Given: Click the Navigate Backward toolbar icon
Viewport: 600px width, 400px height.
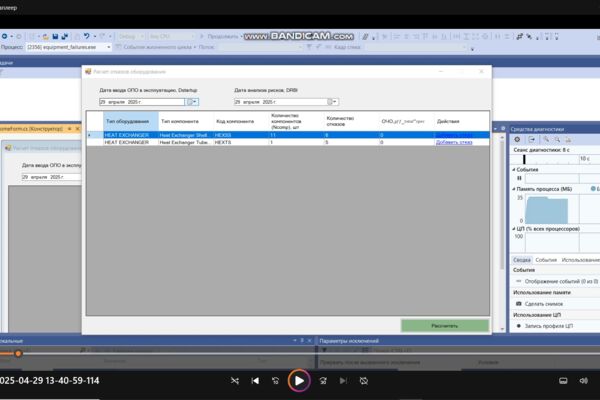Looking at the screenshot, I should (x=4, y=36).
